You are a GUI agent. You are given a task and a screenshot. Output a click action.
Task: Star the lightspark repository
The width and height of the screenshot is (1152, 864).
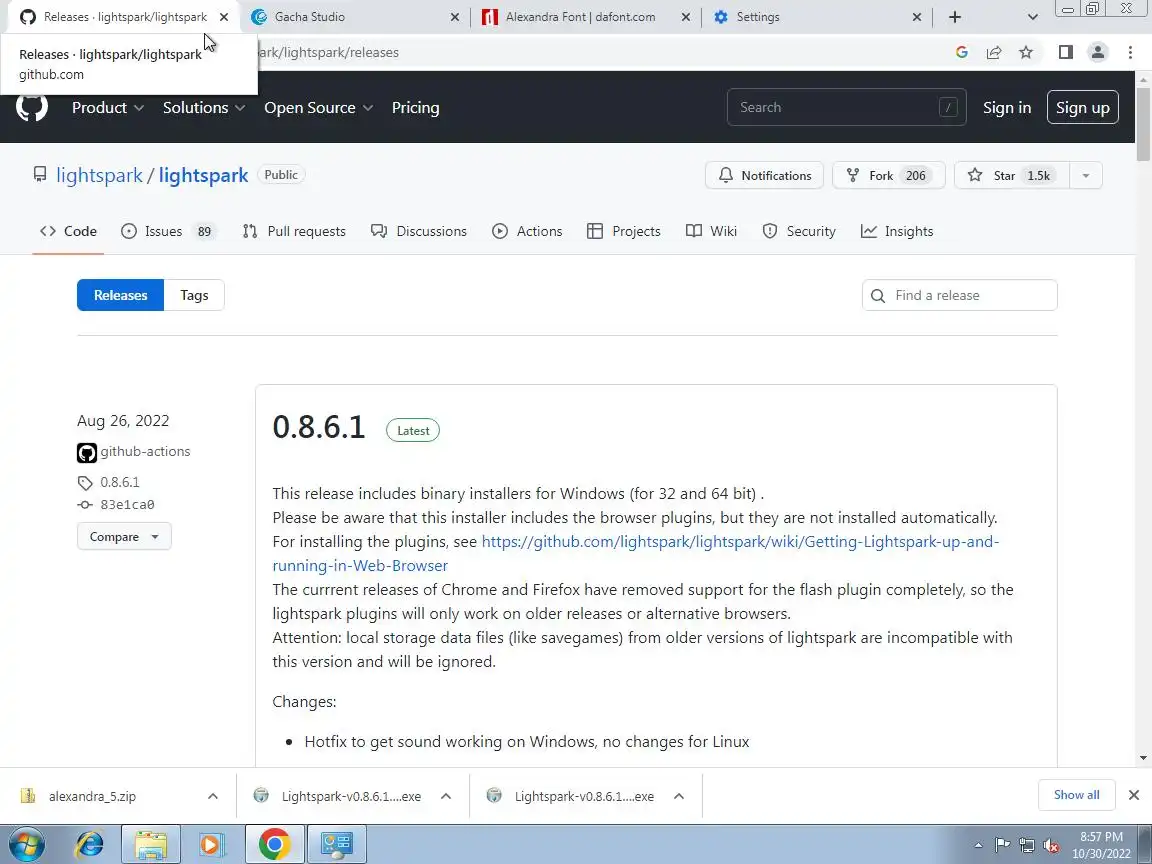pyautogui.click(x=1011, y=175)
